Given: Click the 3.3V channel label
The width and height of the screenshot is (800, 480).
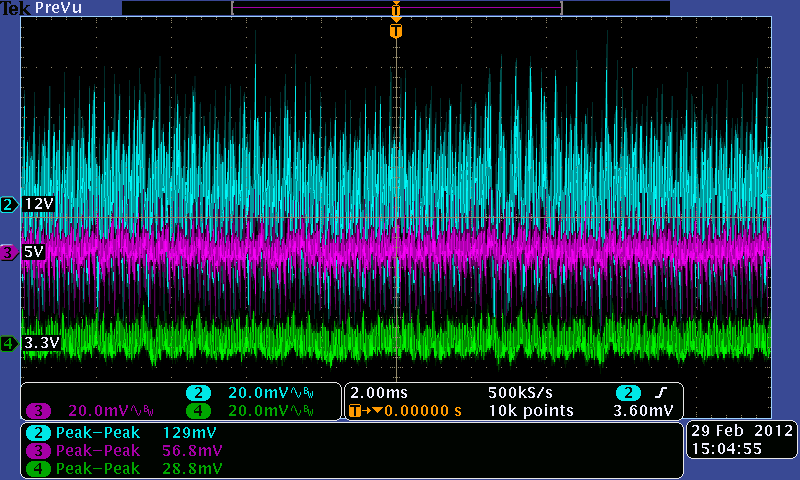Looking at the screenshot, I should [42, 343].
